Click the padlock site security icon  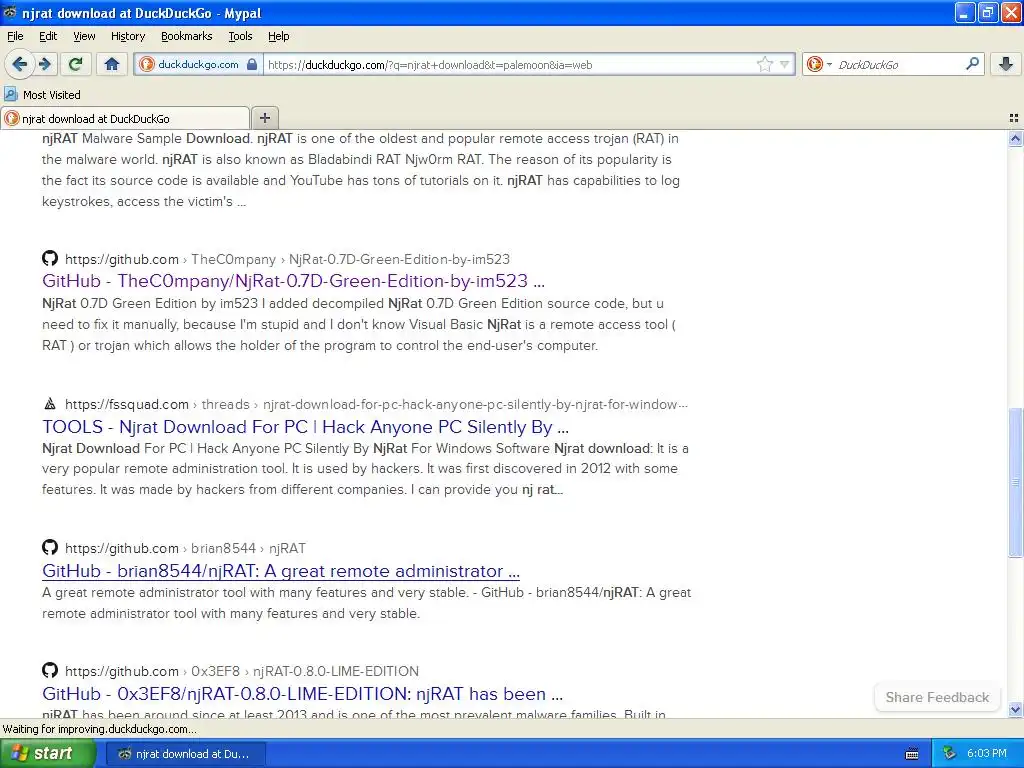251,64
